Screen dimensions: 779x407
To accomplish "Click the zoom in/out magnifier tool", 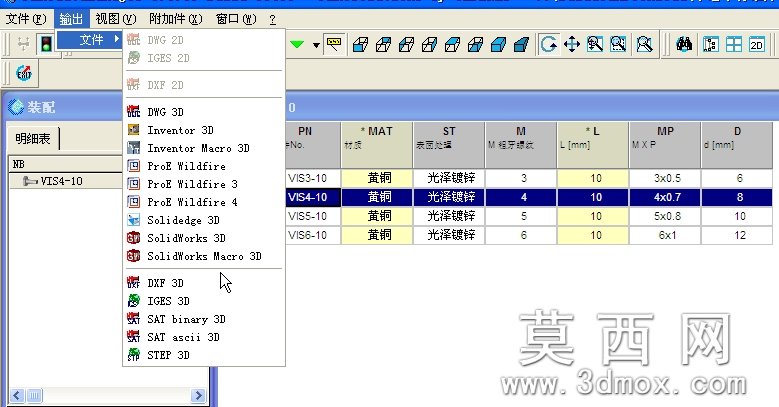I will click(595, 44).
